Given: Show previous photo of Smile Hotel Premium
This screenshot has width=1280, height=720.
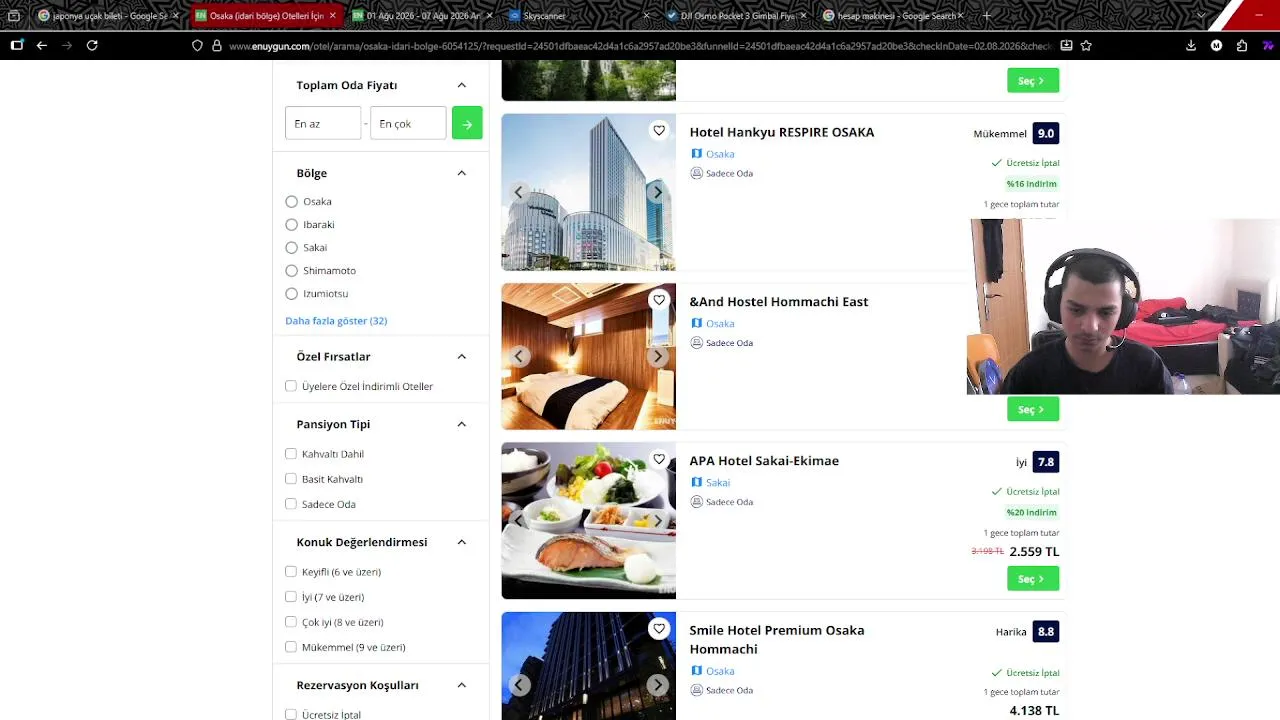Looking at the screenshot, I should [x=519, y=685].
